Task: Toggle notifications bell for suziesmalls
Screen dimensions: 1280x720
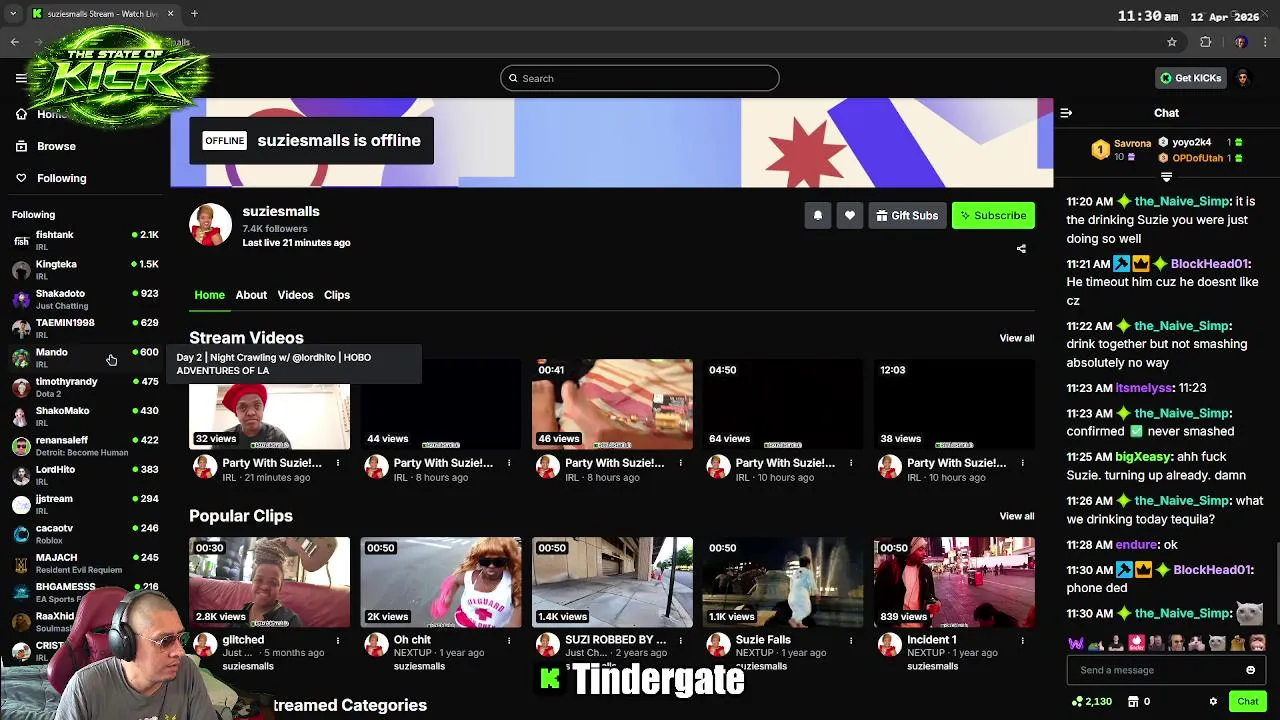Action: click(817, 216)
